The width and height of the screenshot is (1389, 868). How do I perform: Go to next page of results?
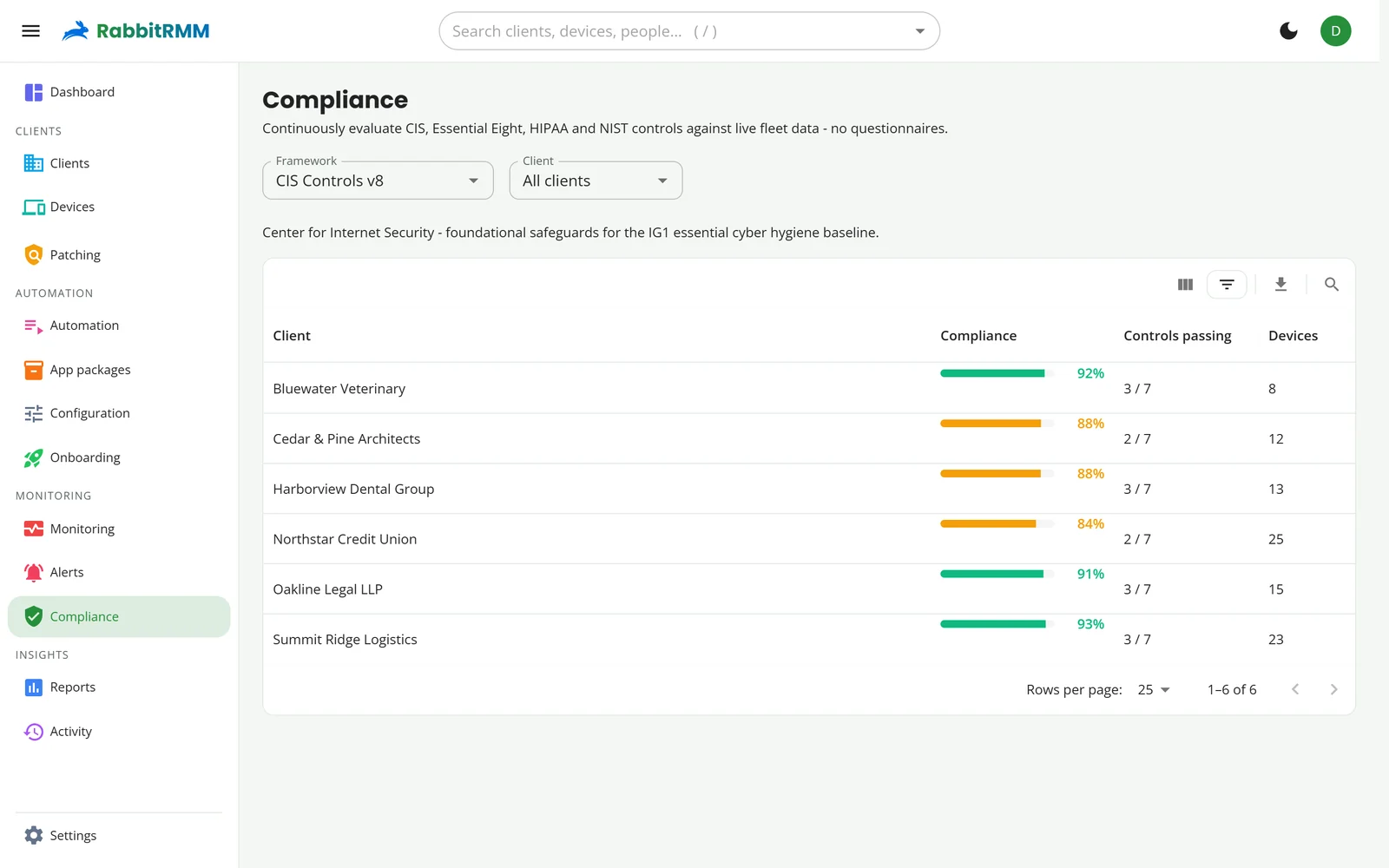pos(1333,689)
